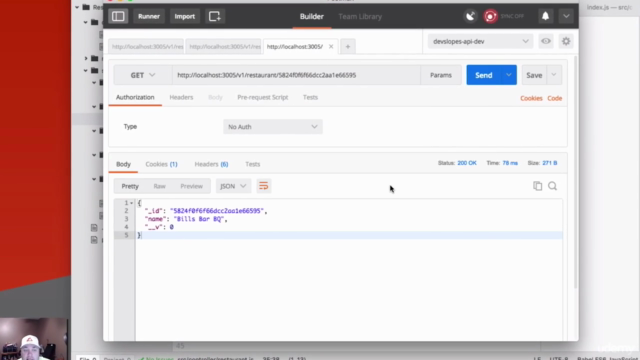Click the Sync Off status icon
This screenshot has height=360, width=640.
[x=490, y=16]
